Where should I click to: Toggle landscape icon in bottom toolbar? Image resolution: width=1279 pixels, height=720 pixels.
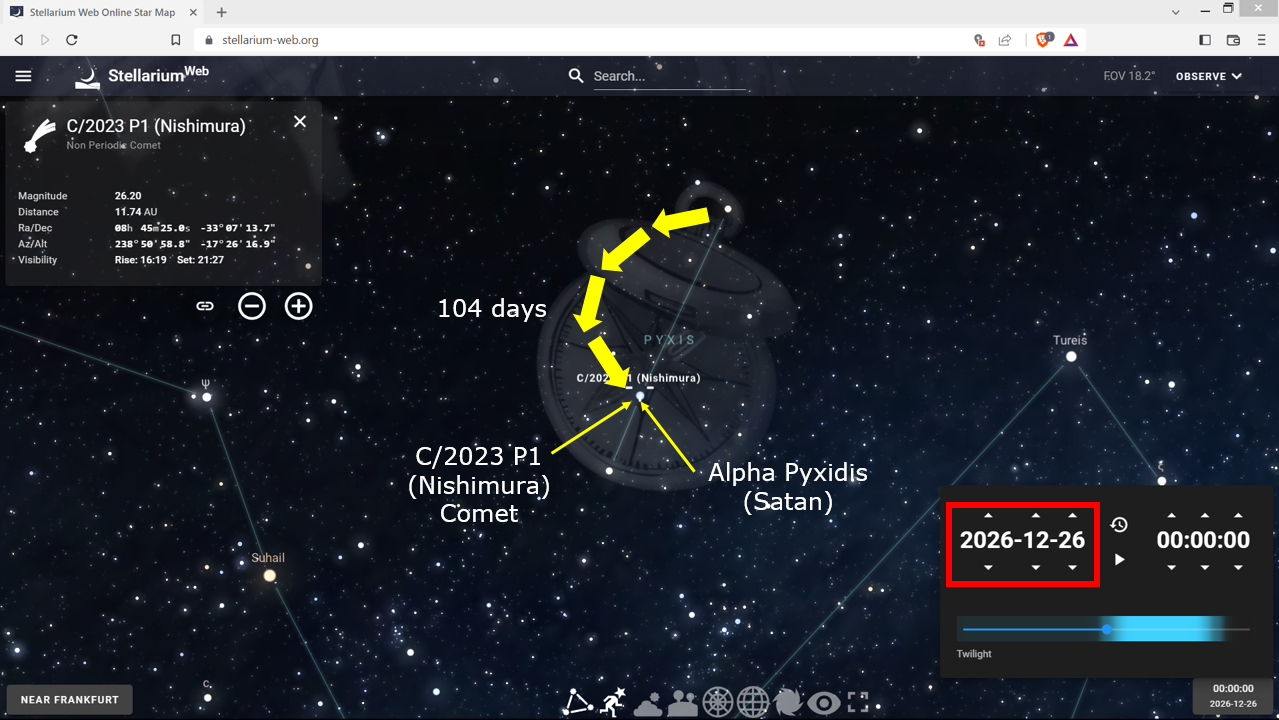click(683, 703)
